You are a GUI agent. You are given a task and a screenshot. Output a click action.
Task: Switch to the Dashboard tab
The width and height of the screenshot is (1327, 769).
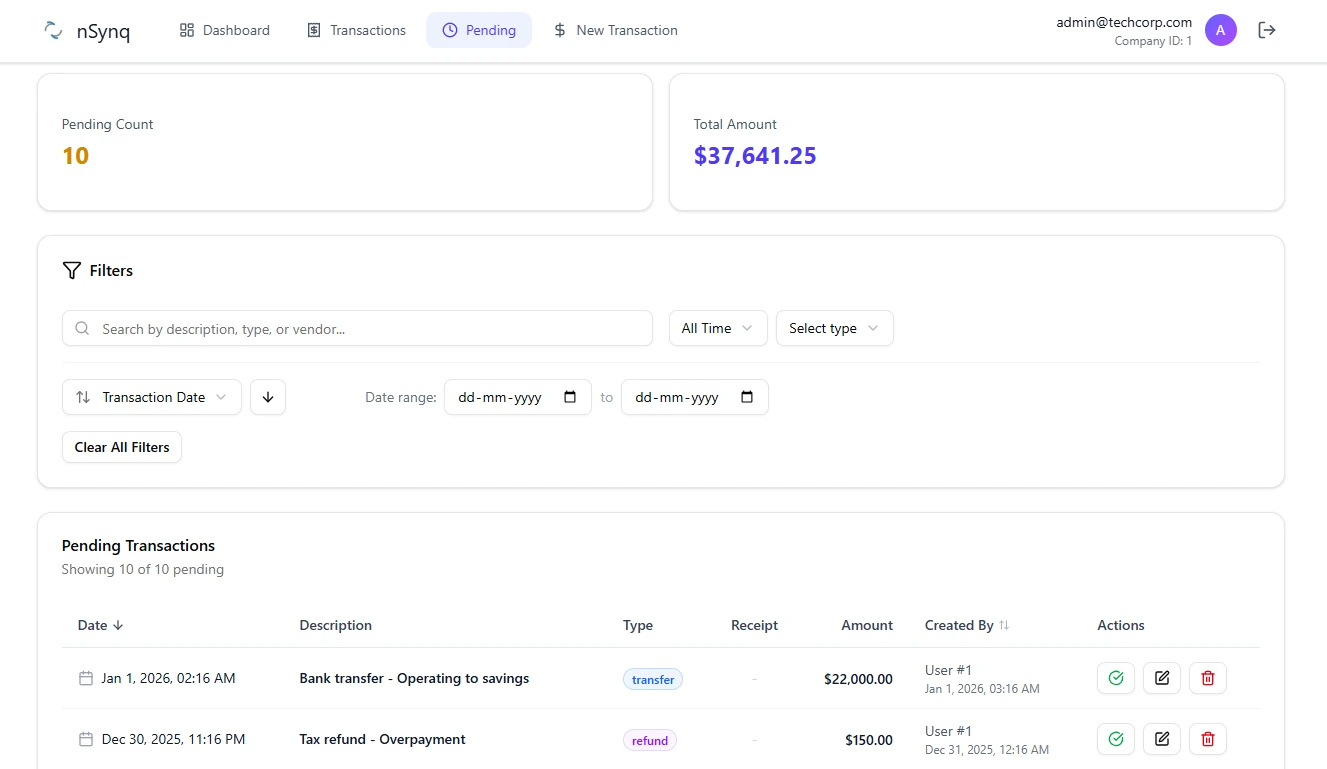pyautogui.click(x=224, y=30)
